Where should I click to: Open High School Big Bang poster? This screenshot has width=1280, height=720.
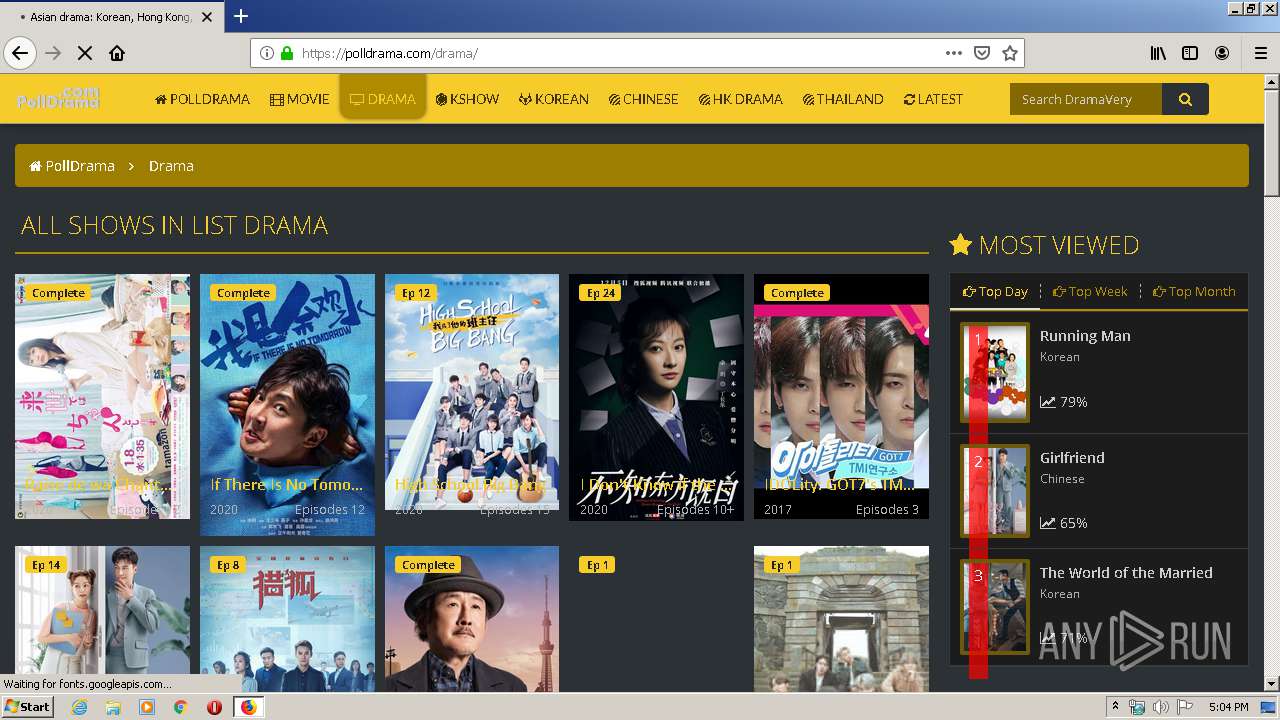pyautogui.click(x=472, y=393)
